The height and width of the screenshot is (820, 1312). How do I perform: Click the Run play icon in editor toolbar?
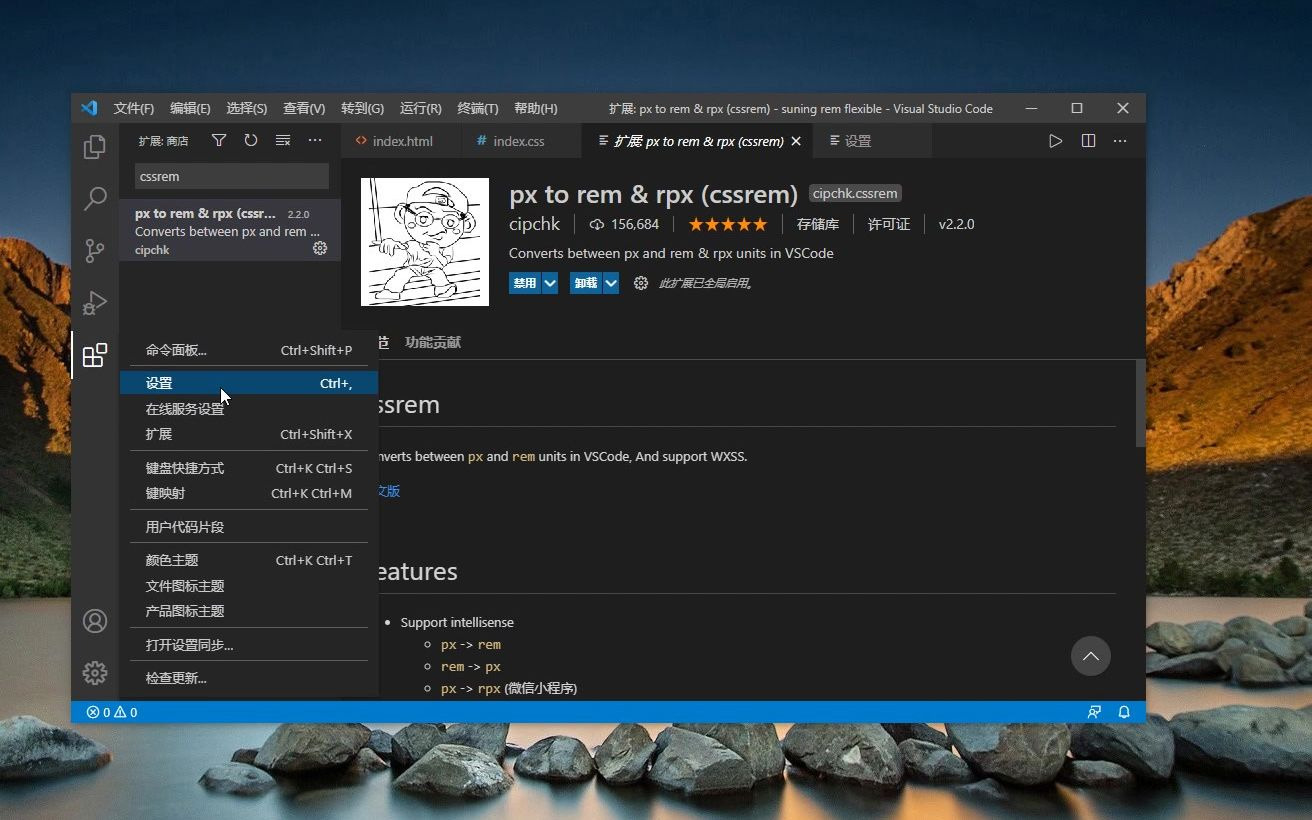point(1055,141)
